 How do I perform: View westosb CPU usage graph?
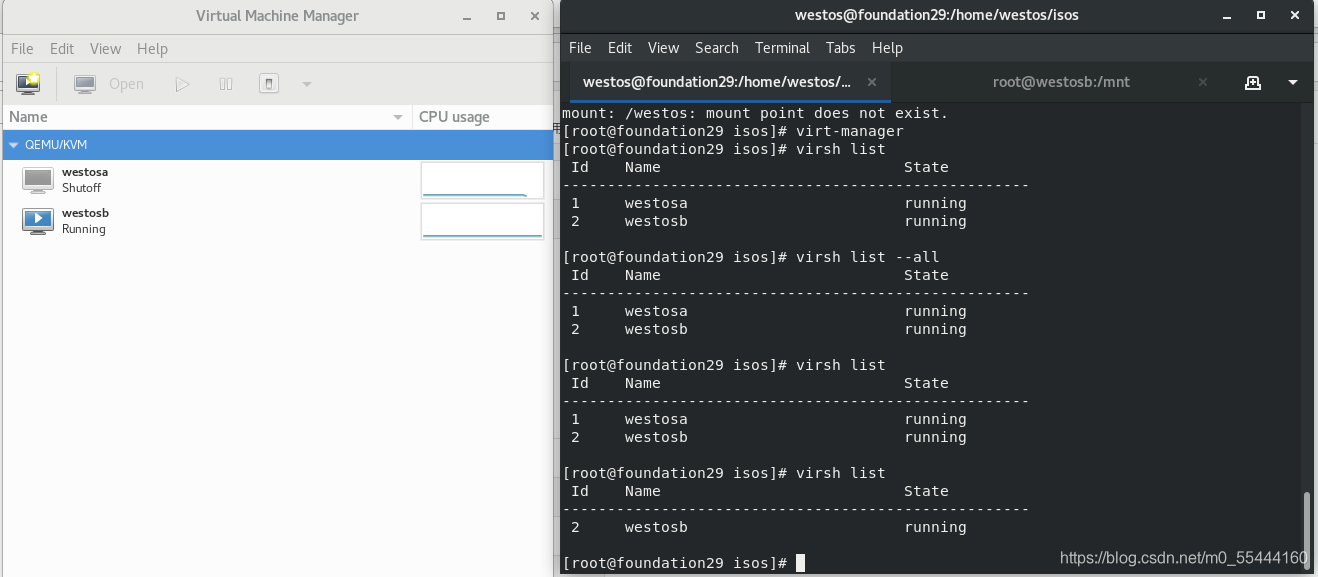(482, 221)
